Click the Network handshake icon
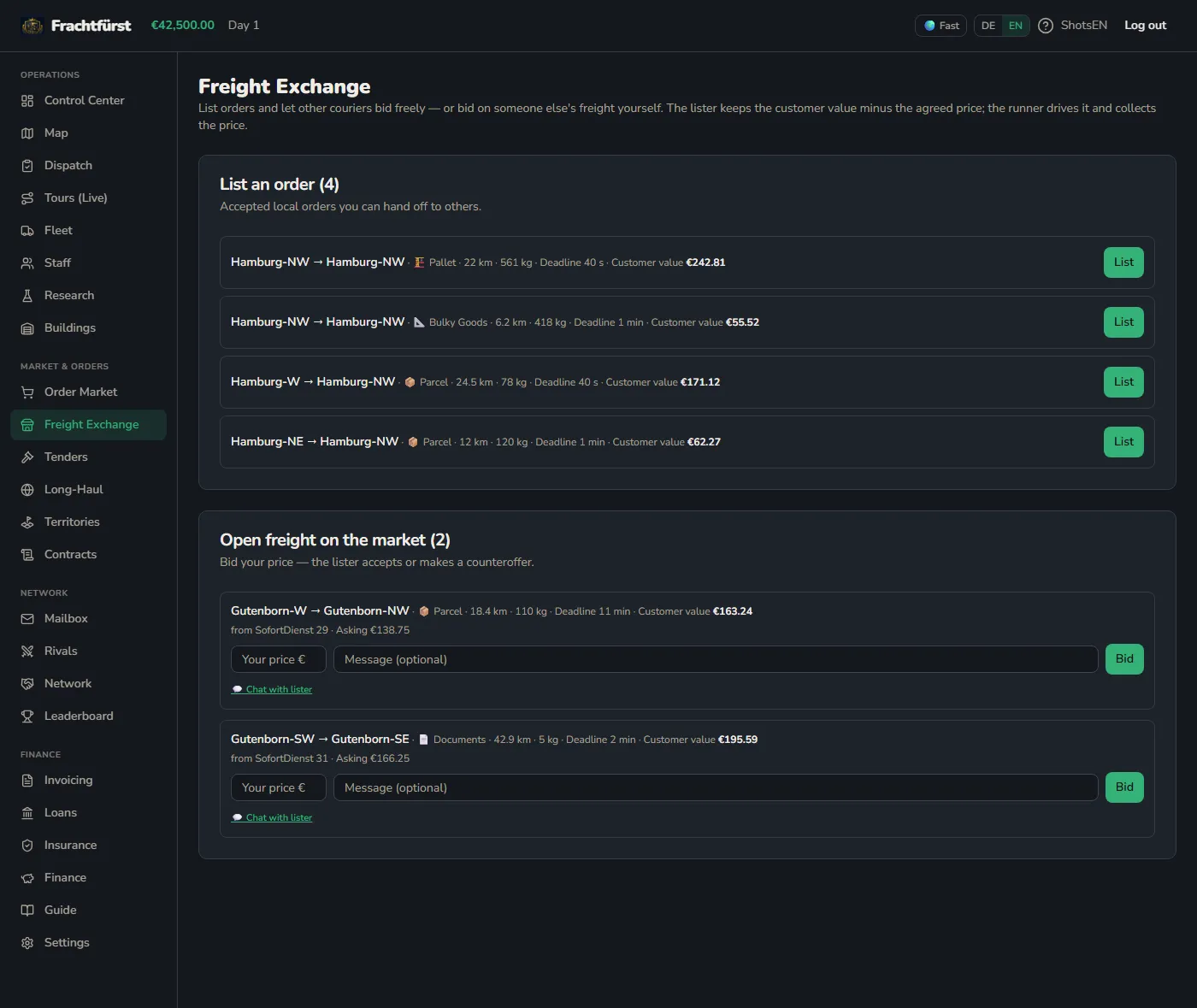 pyautogui.click(x=27, y=684)
